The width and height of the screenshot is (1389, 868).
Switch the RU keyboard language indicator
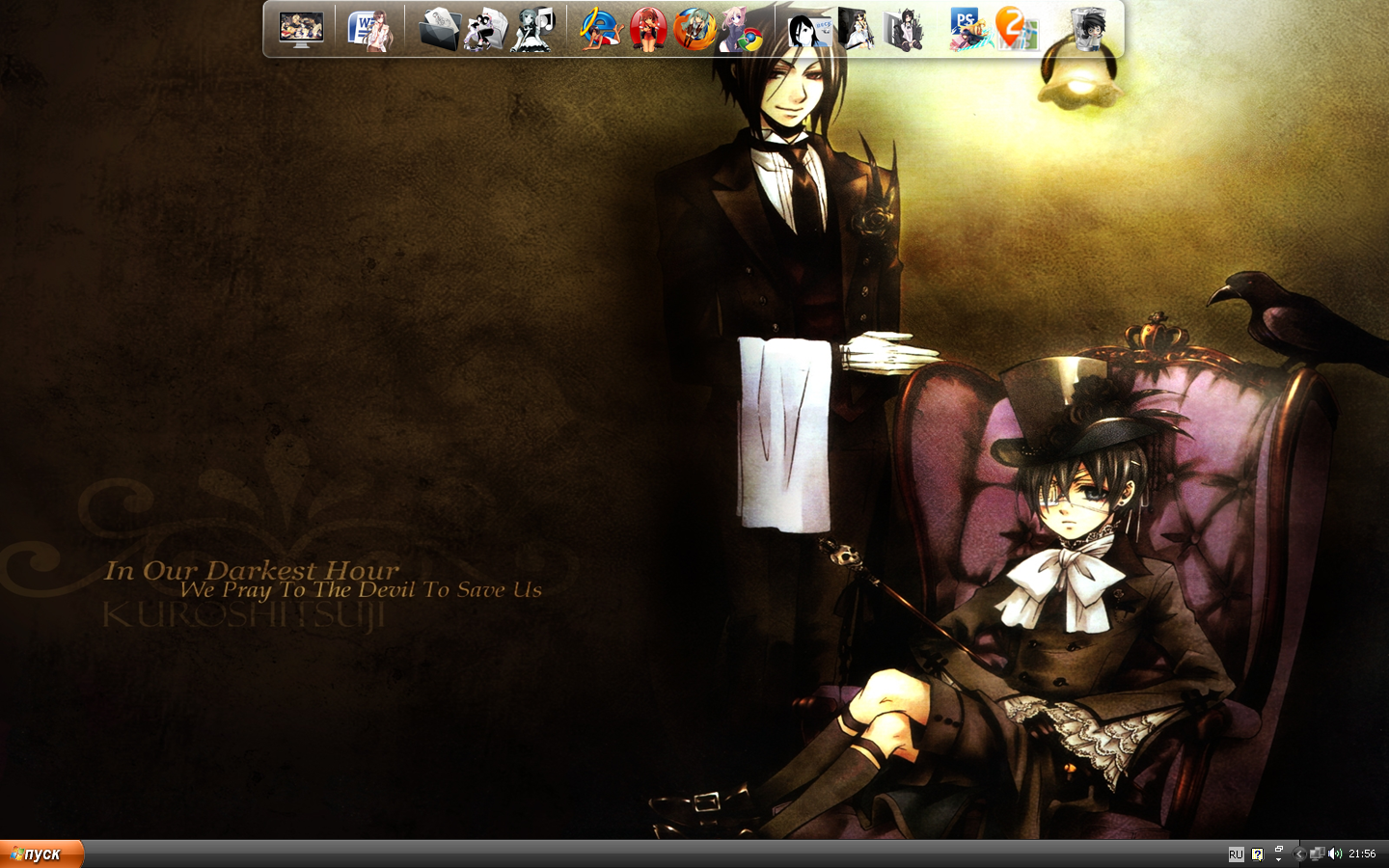(1236, 854)
